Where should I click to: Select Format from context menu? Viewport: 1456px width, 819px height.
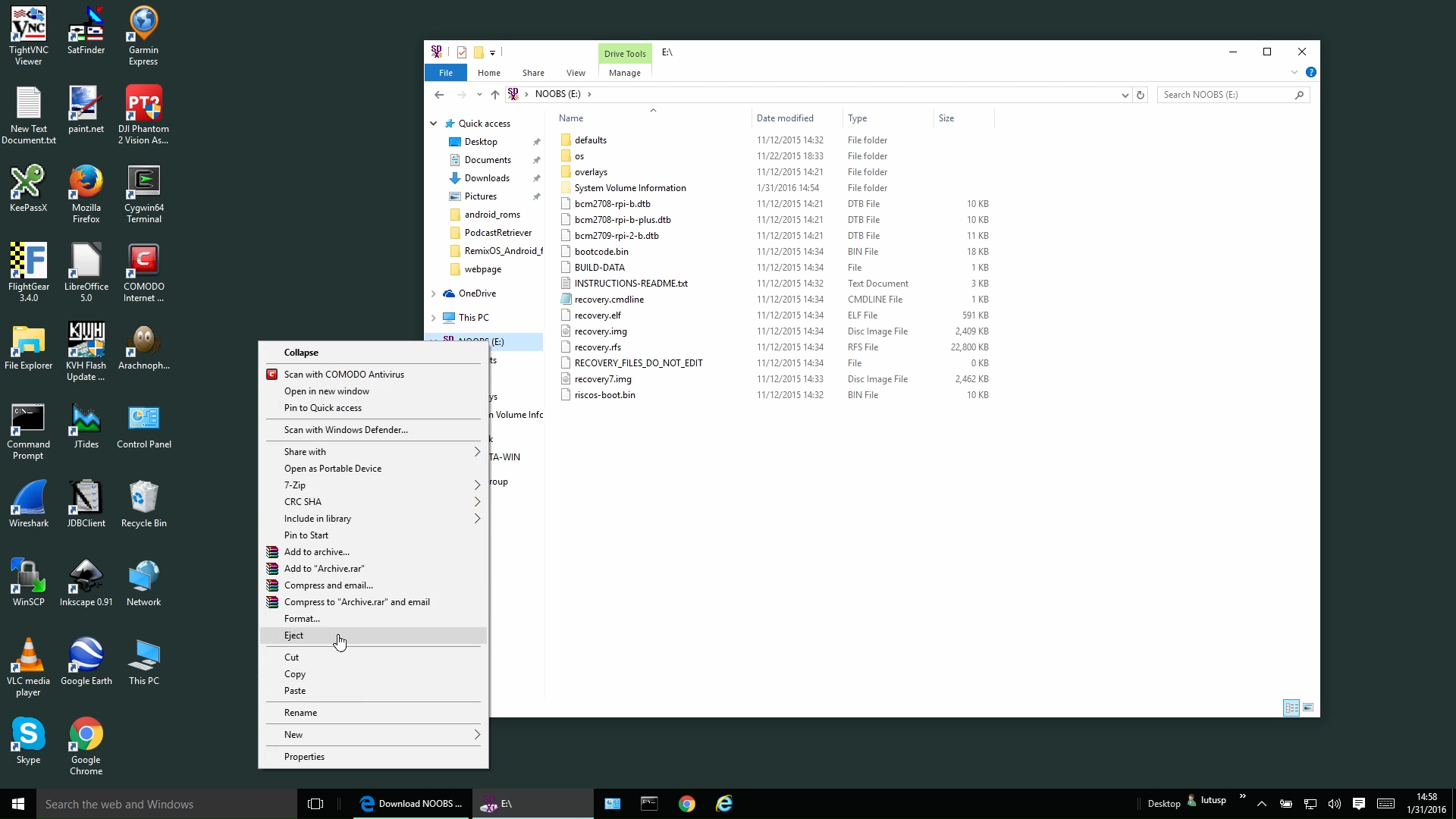tap(301, 618)
